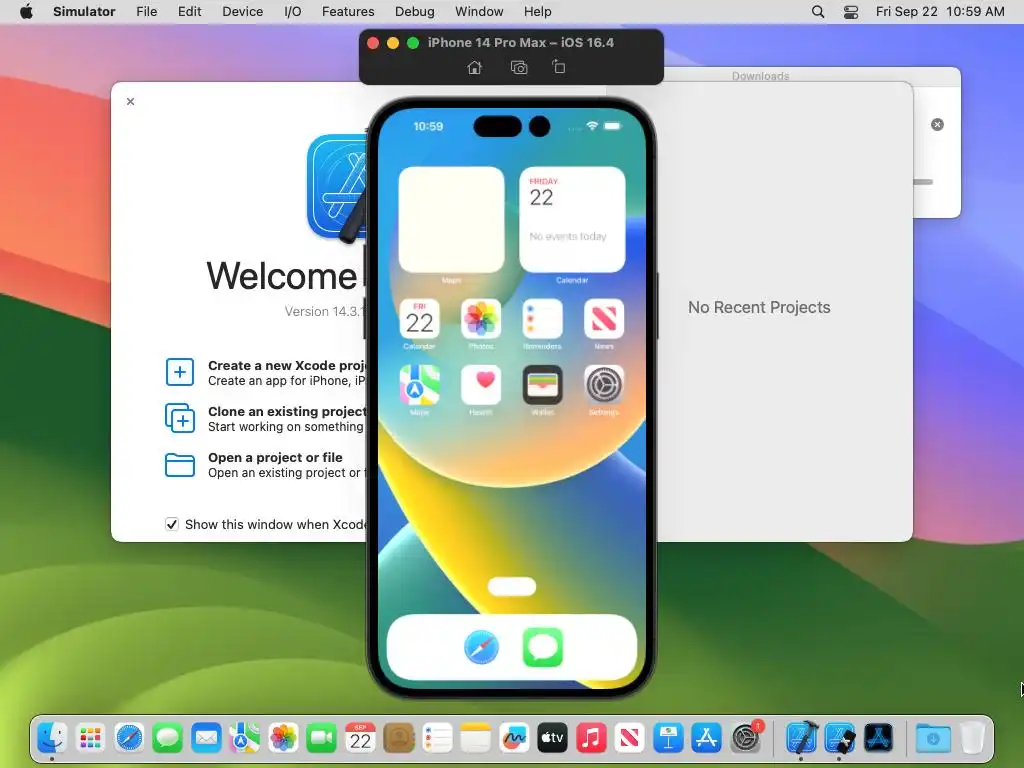Screen dimensions: 1024x768
Task: Open Maps from the Mac Dock
Action: click(x=244, y=738)
